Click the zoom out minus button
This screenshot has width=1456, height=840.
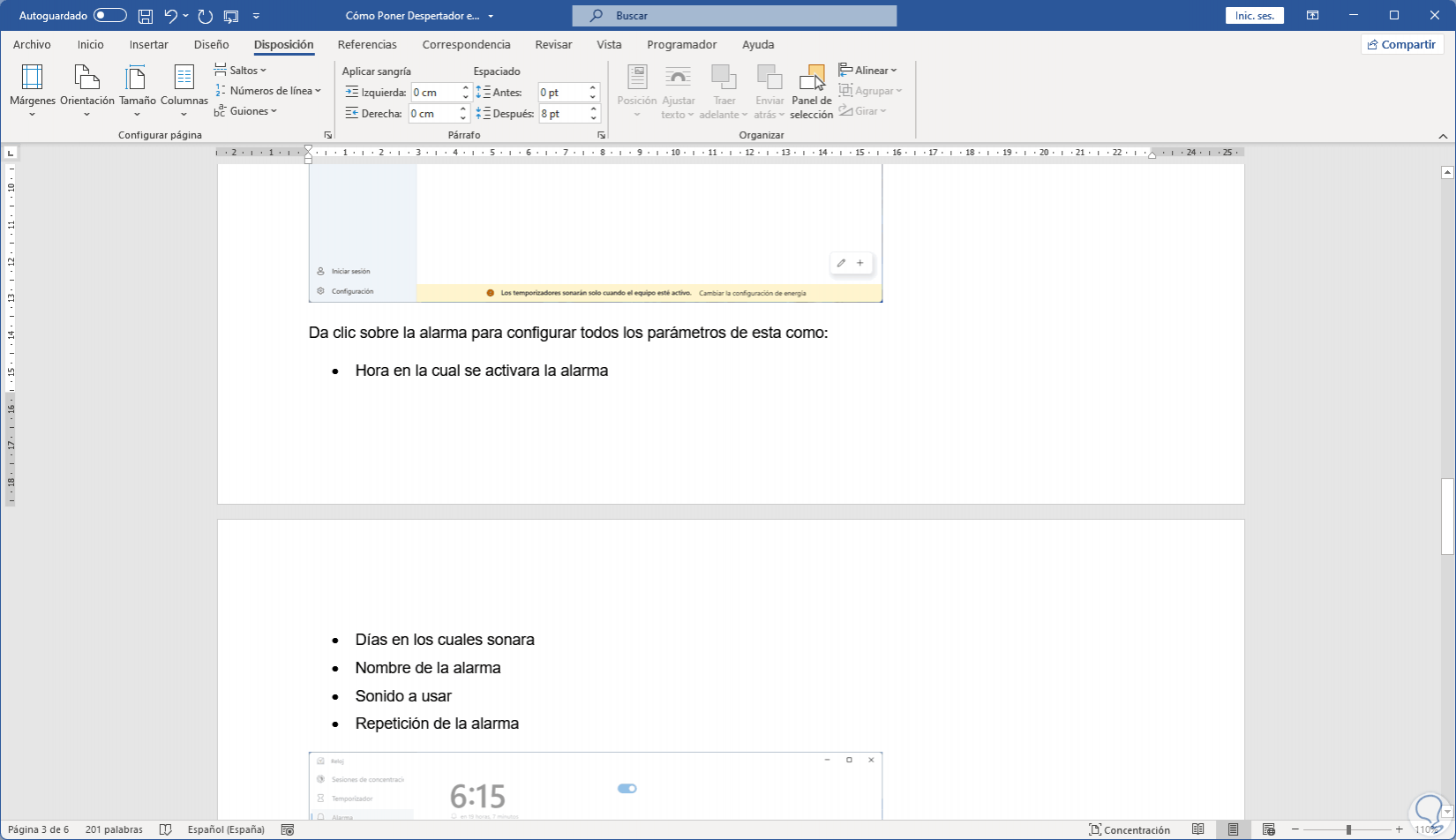point(1295,829)
